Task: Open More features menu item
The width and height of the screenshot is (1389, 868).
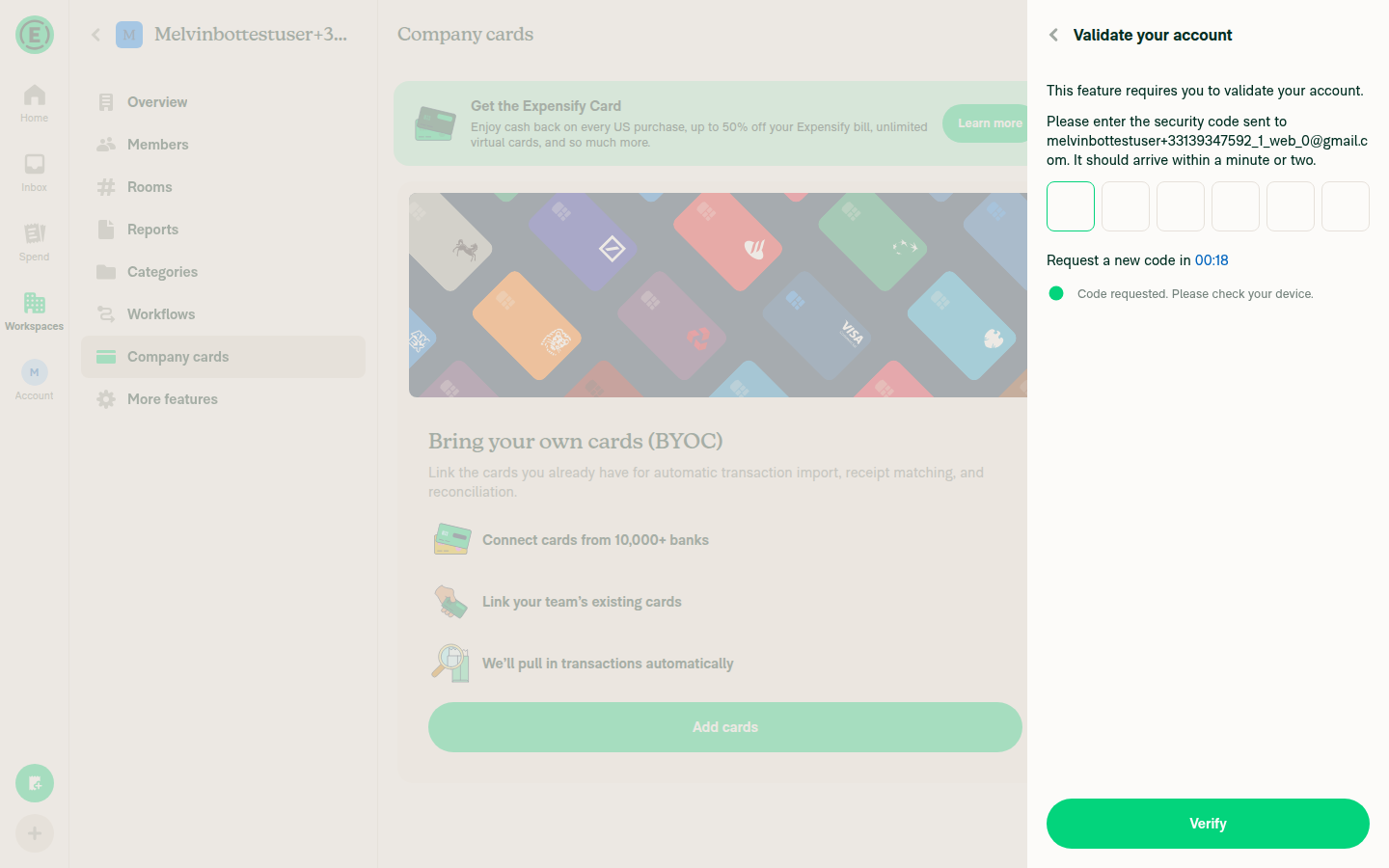Action: pyautogui.click(x=223, y=399)
